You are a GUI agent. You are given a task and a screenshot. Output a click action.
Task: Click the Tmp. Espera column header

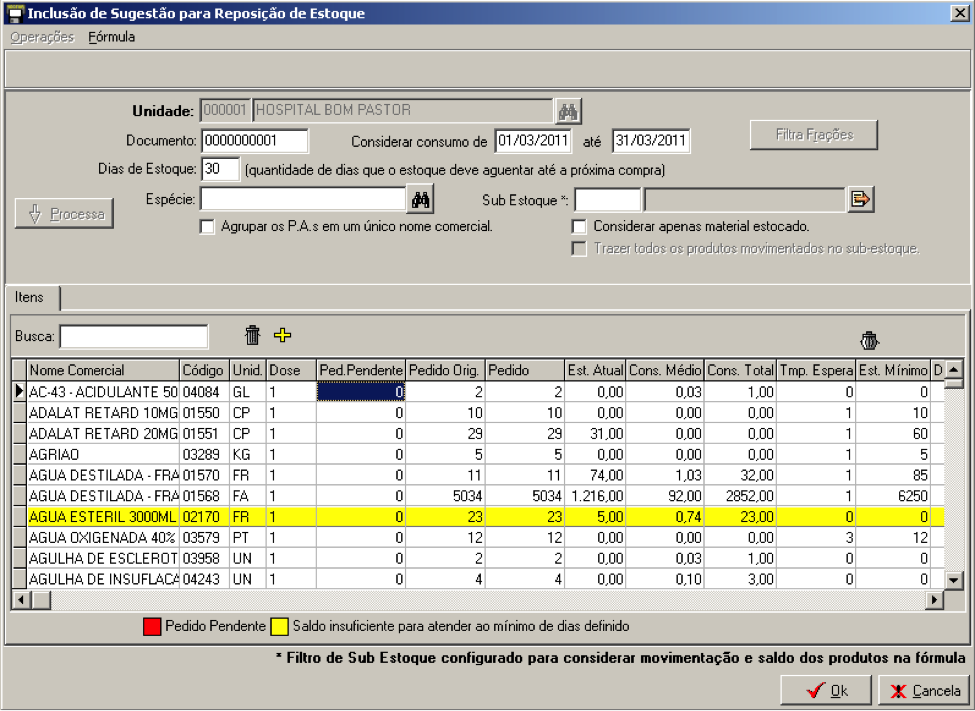click(x=816, y=370)
